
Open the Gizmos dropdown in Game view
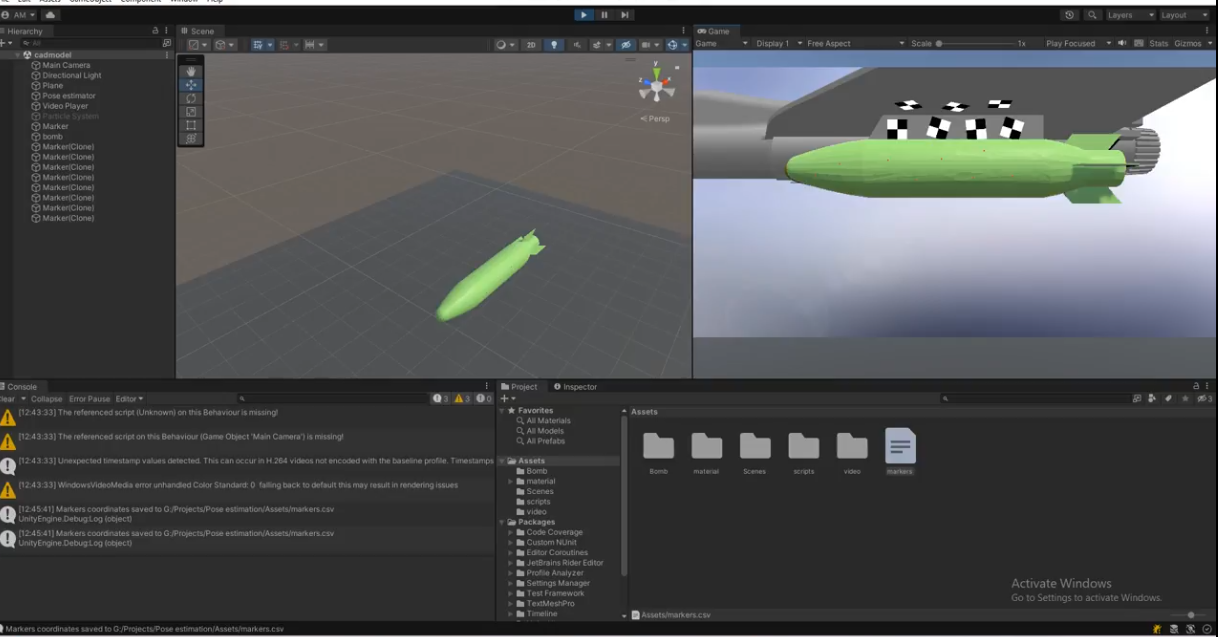[x=1193, y=44]
